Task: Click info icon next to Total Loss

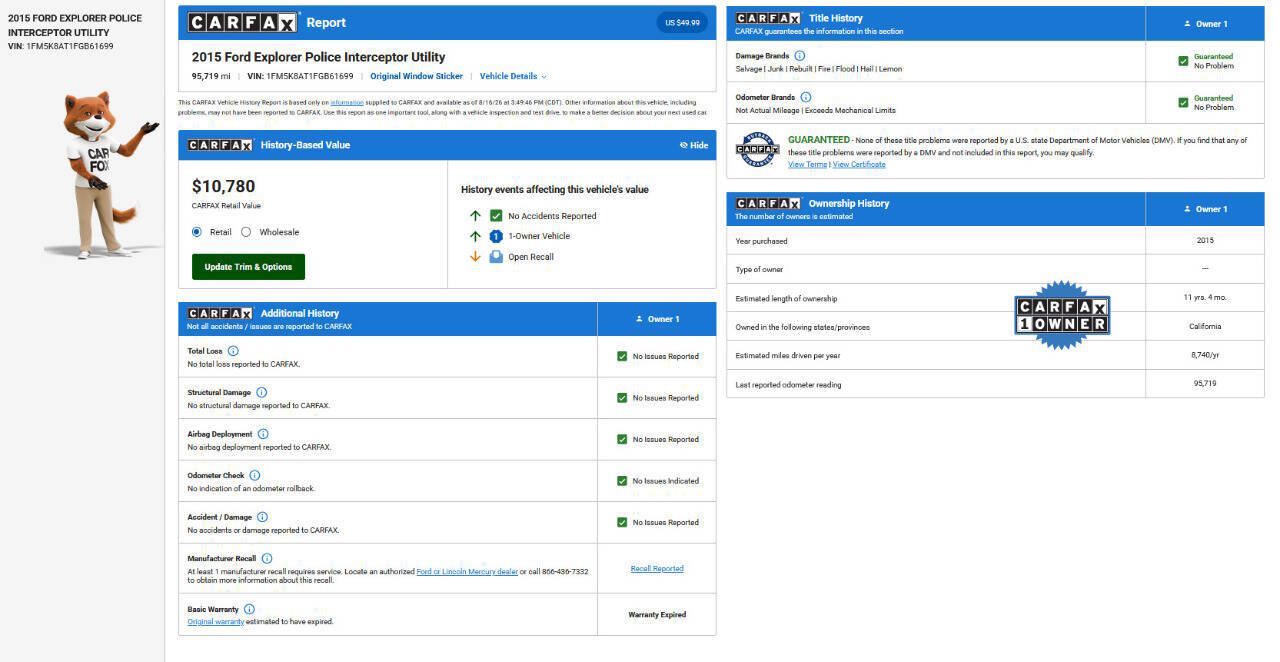Action: tap(233, 351)
